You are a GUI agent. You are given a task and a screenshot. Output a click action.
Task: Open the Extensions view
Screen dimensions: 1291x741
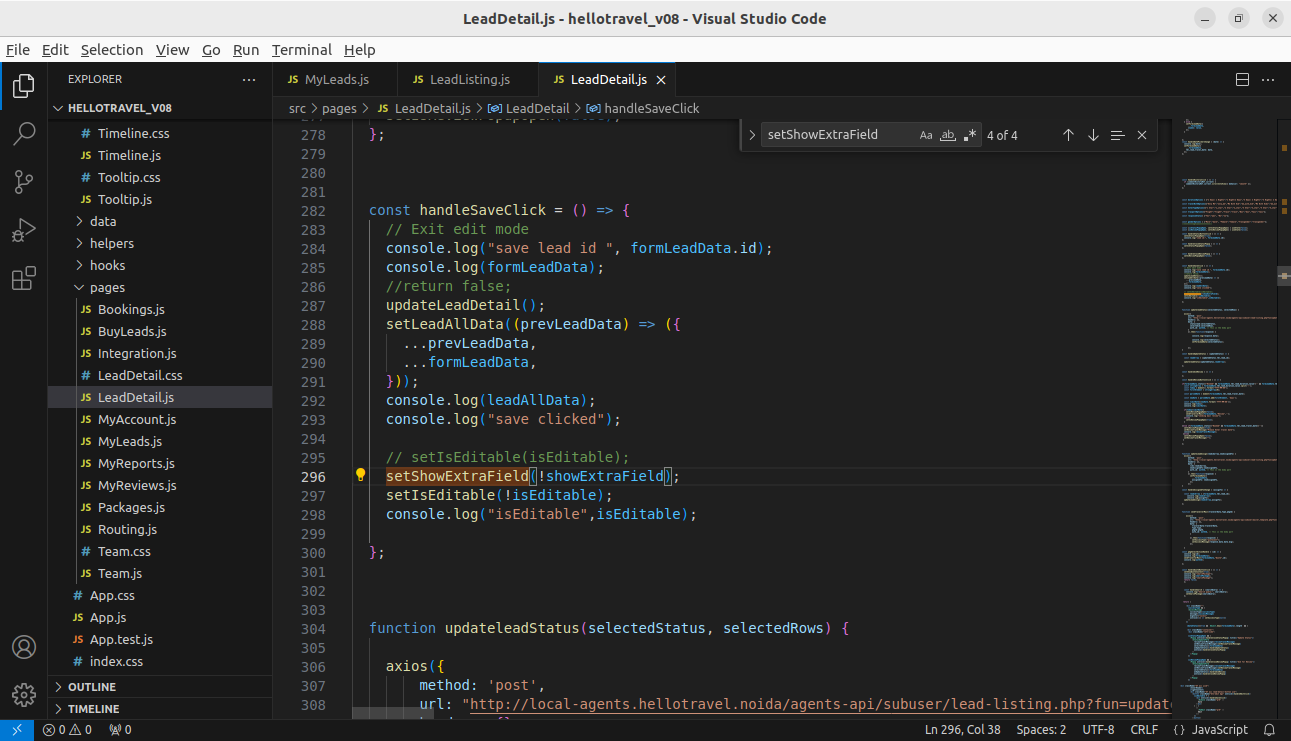[x=24, y=280]
